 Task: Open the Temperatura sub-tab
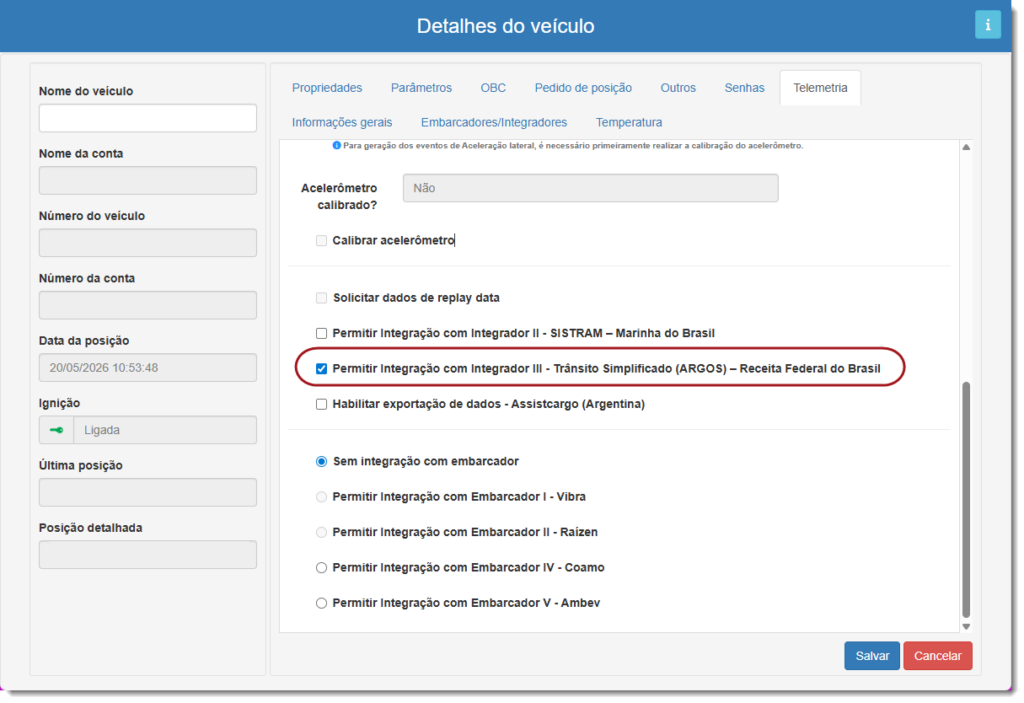click(x=628, y=122)
